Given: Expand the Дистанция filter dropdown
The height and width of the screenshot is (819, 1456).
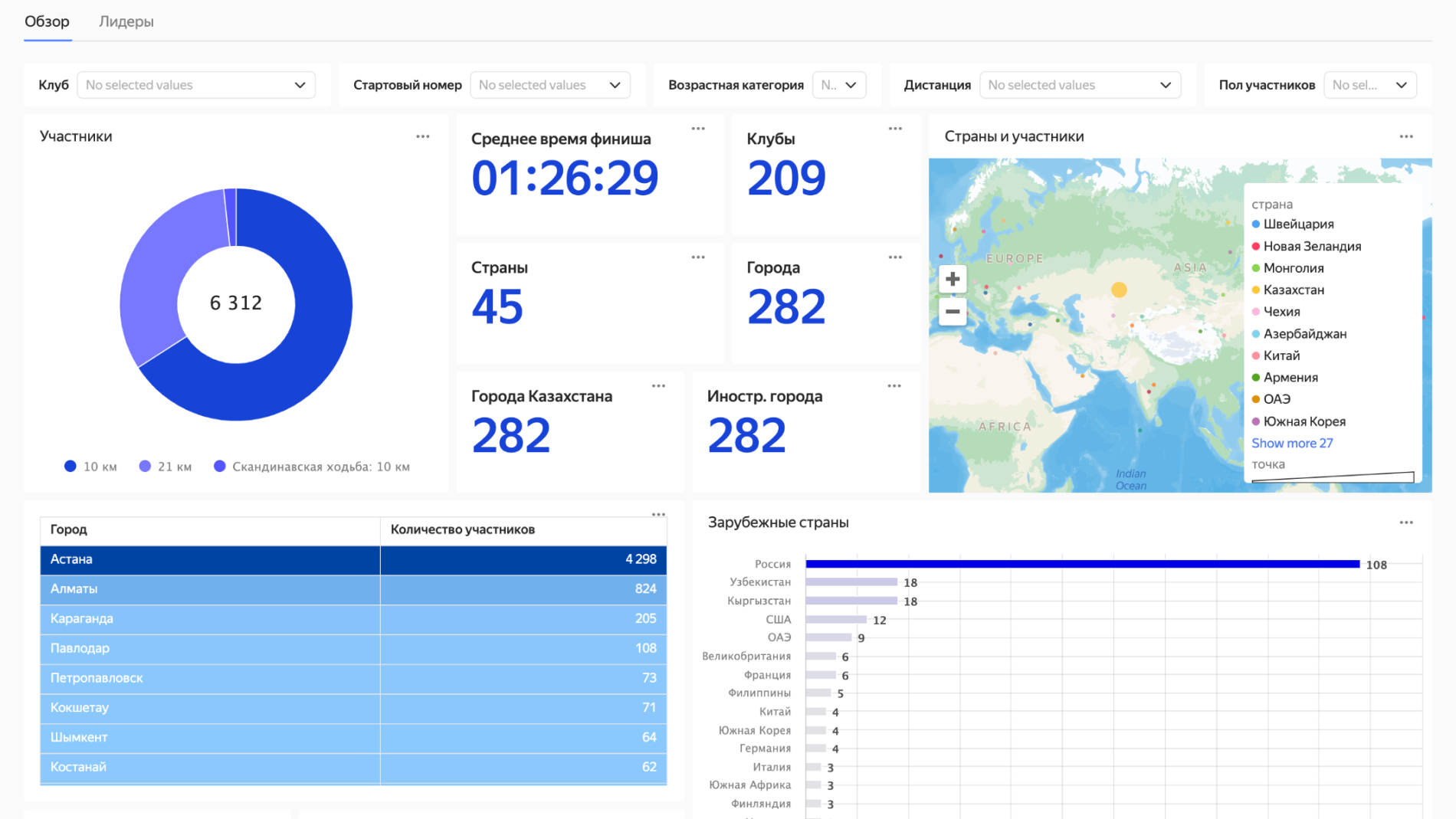Looking at the screenshot, I should tap(1079, 85).
